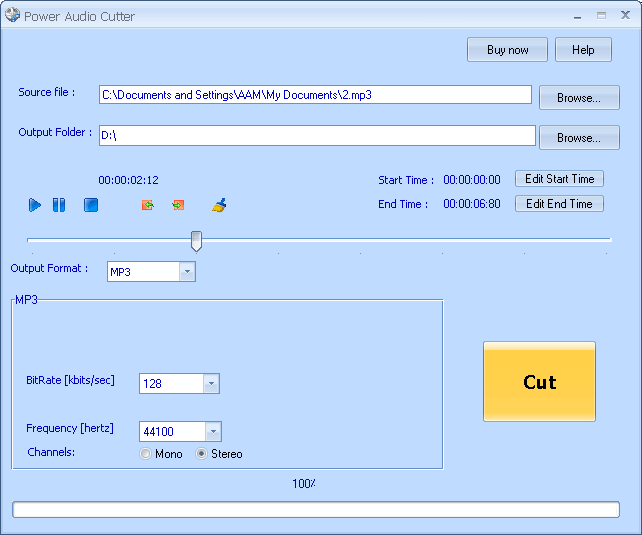Click the Buy now button
Viewport: 642px width, 535px height.
point(507,50)
